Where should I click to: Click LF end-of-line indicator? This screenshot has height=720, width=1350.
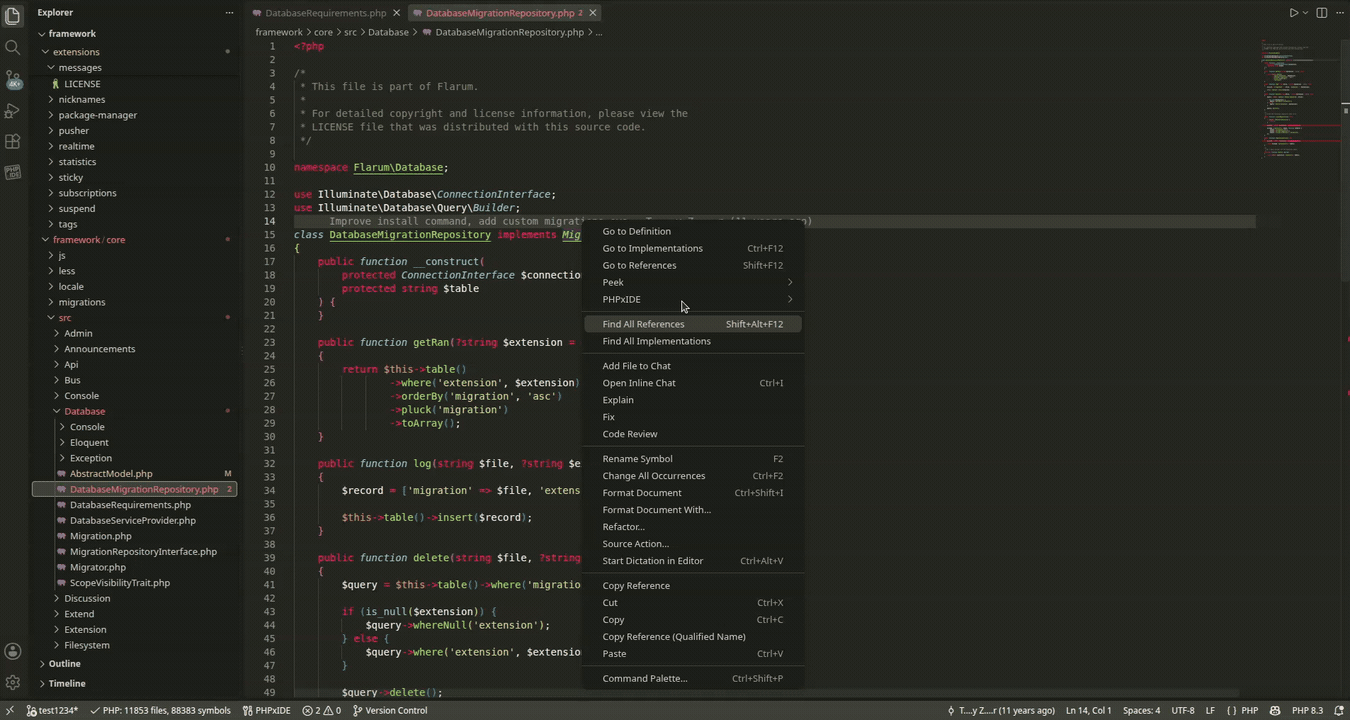1210,711
